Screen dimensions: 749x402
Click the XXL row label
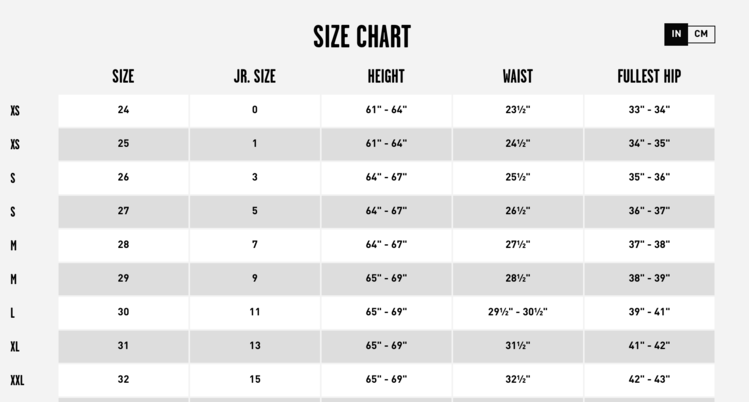click(17, 380)
